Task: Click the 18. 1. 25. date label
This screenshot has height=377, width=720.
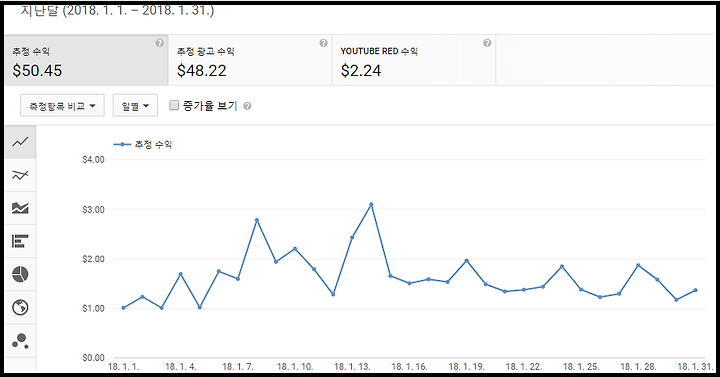Action: point(581,367)
